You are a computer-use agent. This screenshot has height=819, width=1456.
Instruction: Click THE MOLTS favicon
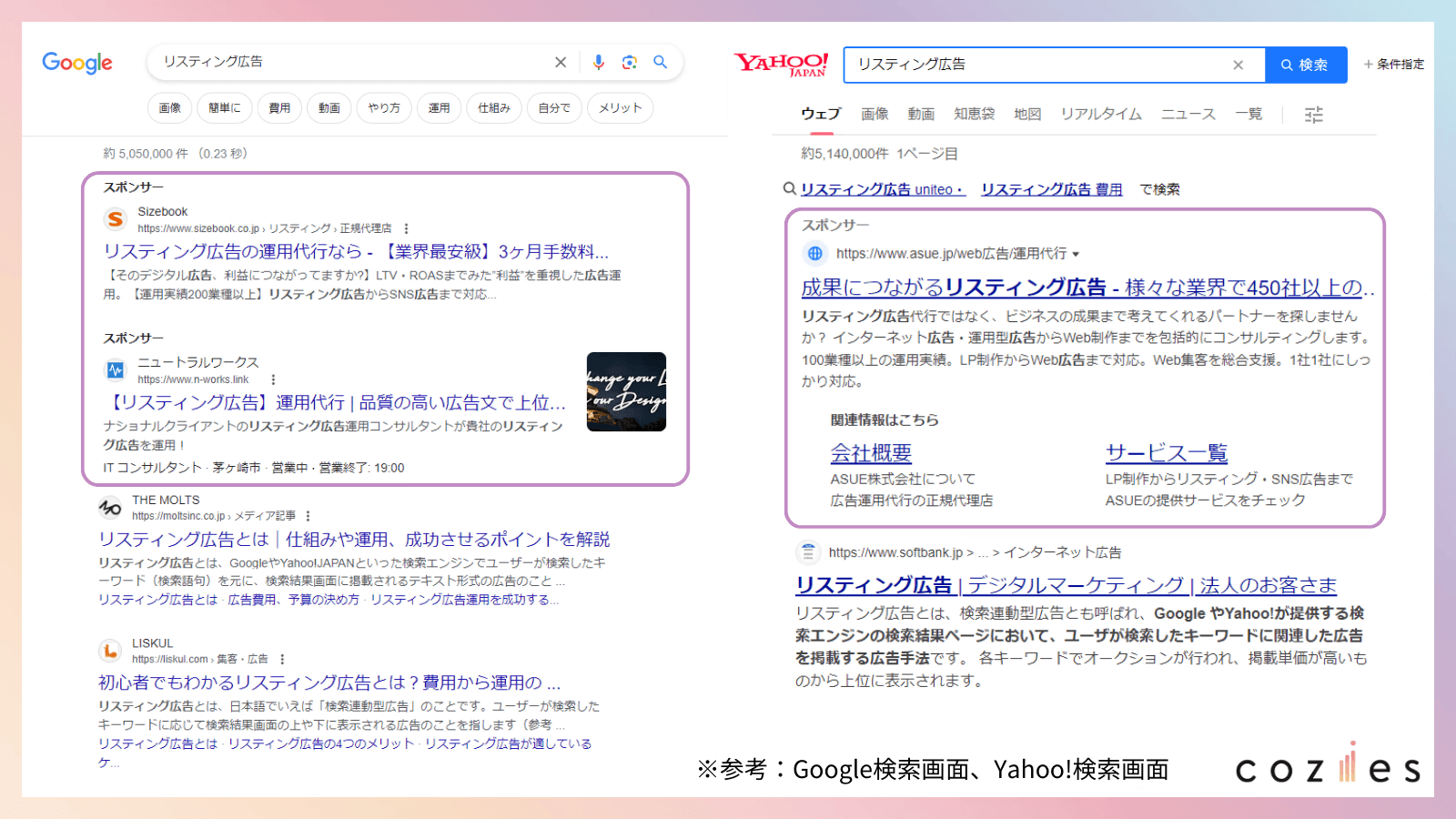tap(110, 507)
